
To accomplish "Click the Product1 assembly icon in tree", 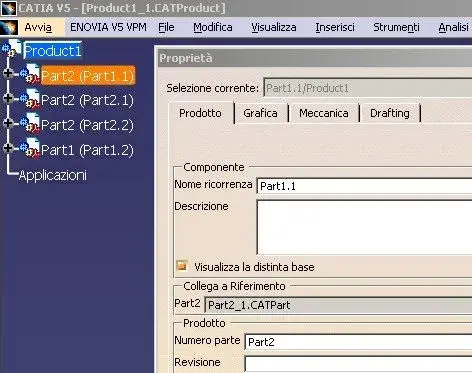I will [x=12, y=48].
